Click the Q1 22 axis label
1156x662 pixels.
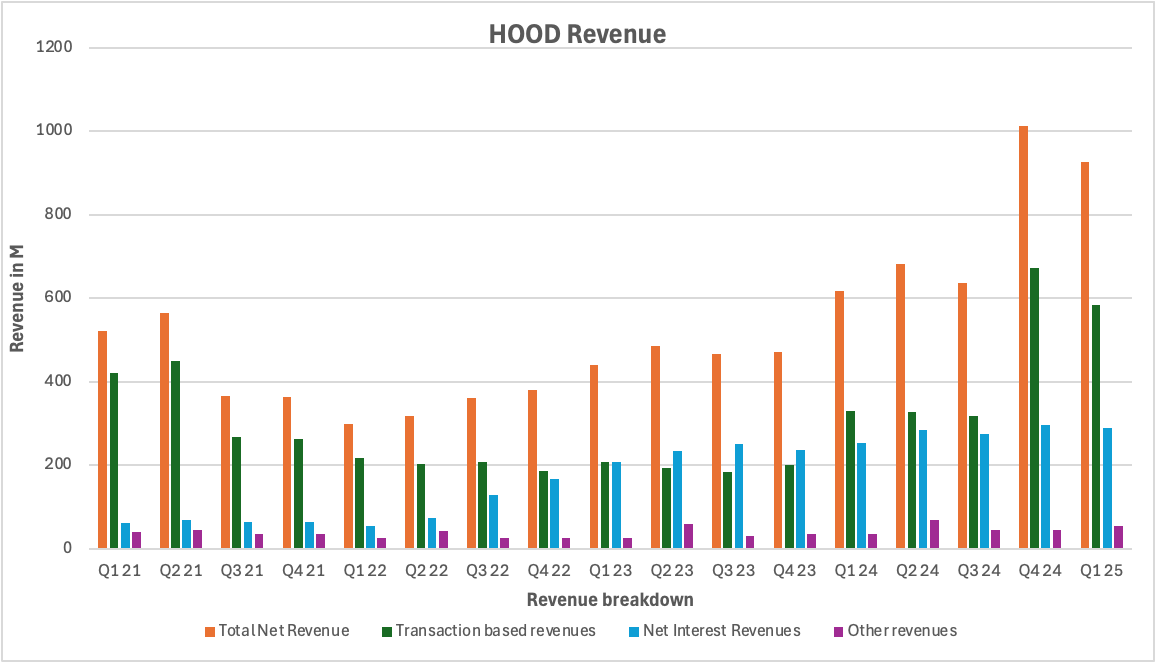tap(365, 571)
